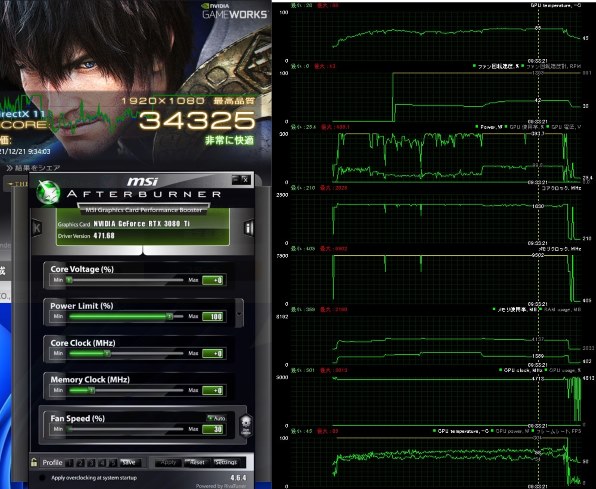Click the Reset button

(197, 463)
